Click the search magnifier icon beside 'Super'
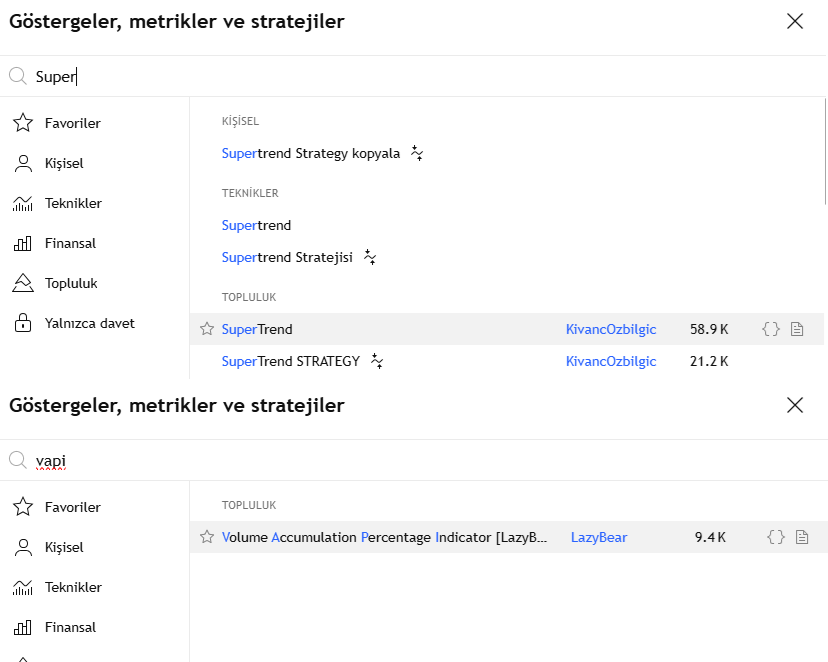The image size is (828, 662). pyautogui.click(x=18, y=76)
